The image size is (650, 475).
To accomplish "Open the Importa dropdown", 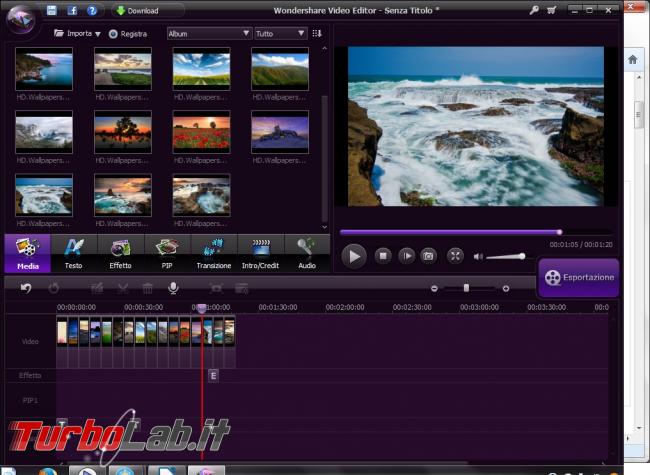I will (x=78, y=34).
